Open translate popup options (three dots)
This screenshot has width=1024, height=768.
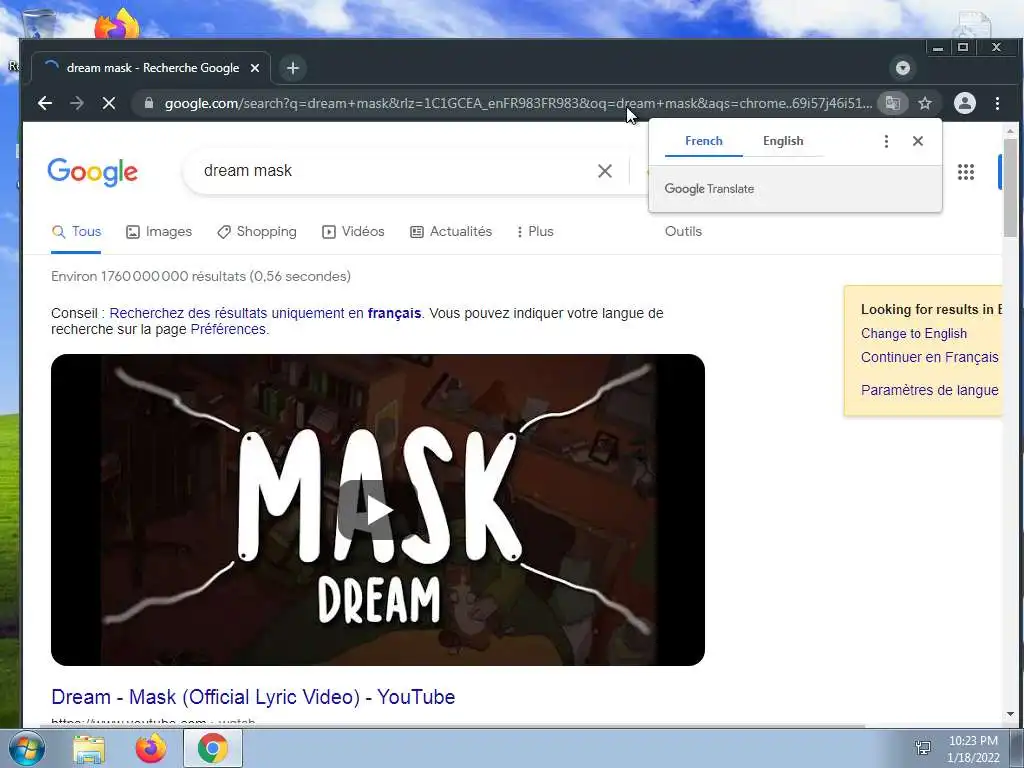point(886,141)
